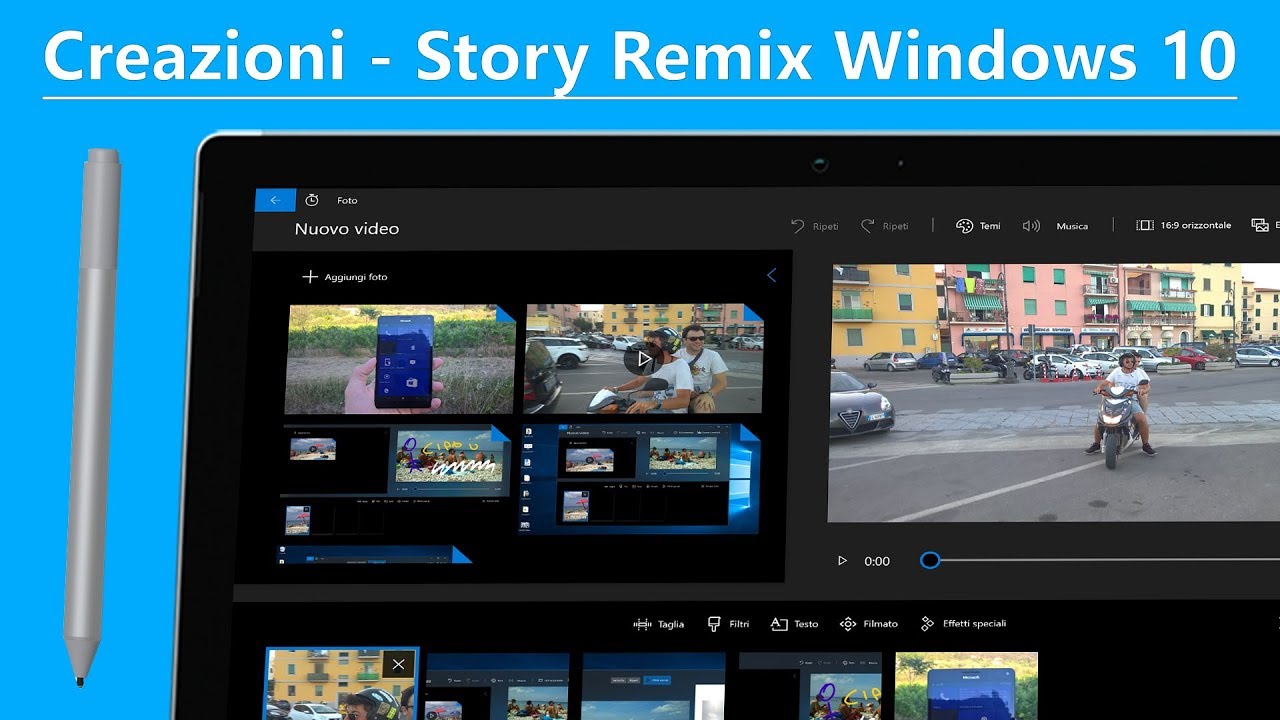Open Filtri filters tool
This screenshot has height=720, width=1280.
[x=728, y=624]
